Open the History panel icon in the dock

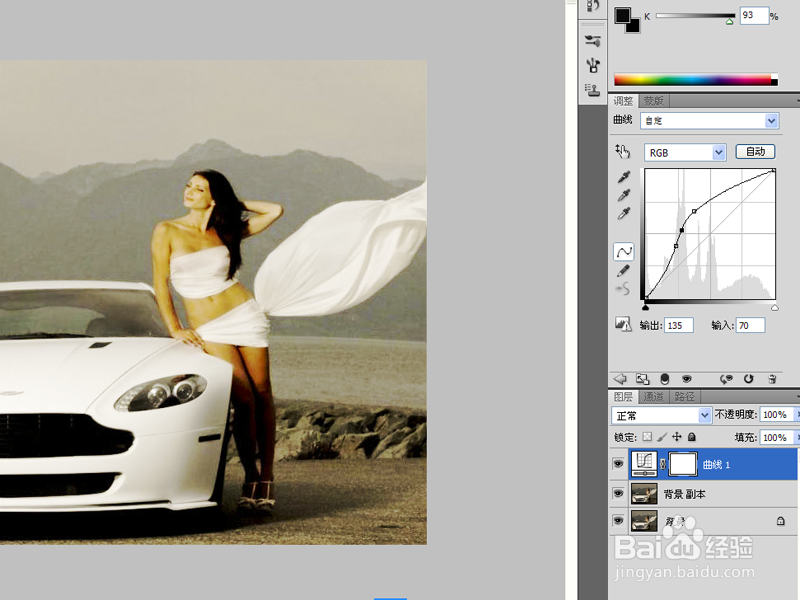(x=592, y=6)
